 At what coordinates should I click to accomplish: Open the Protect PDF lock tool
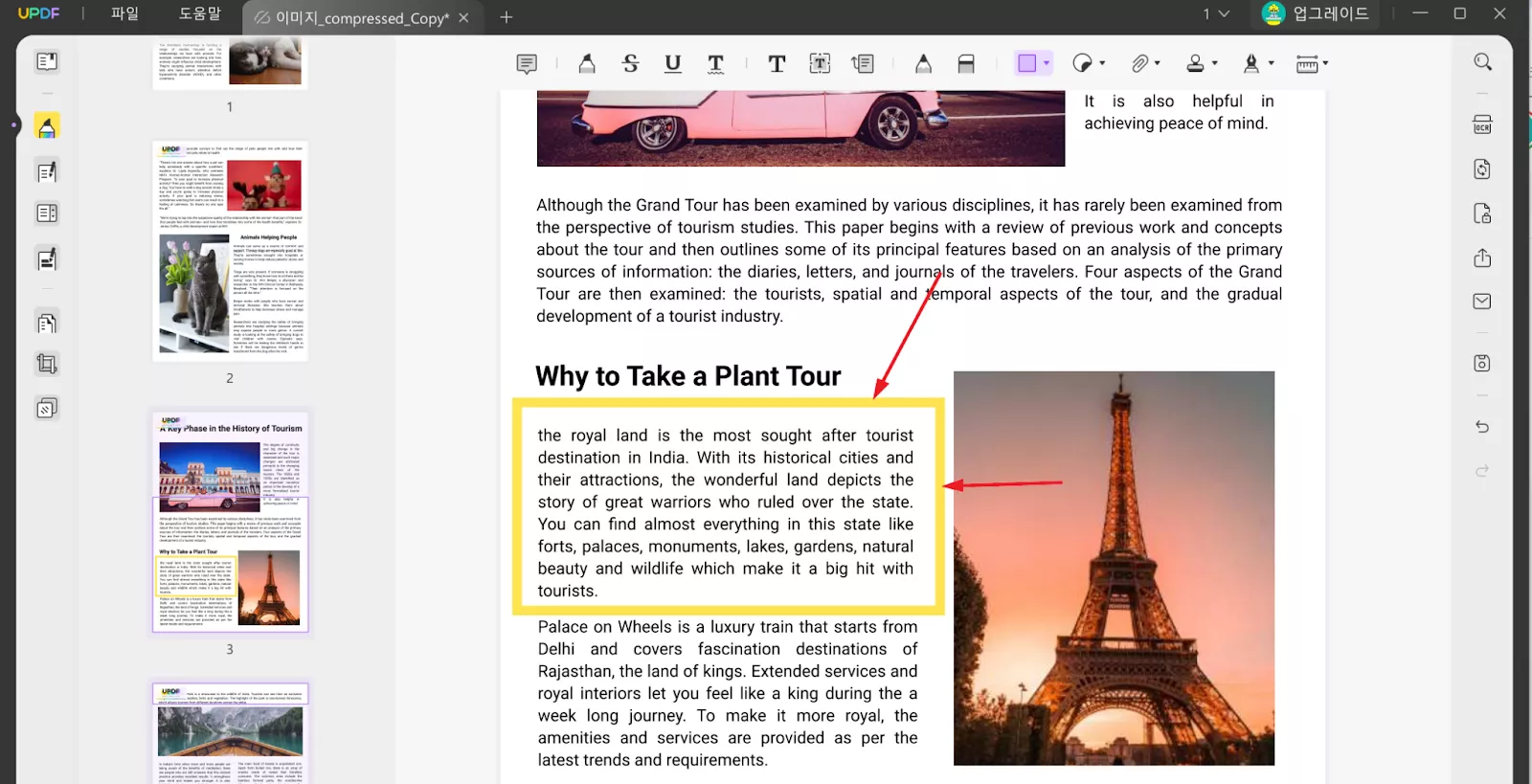point(1483,213)
